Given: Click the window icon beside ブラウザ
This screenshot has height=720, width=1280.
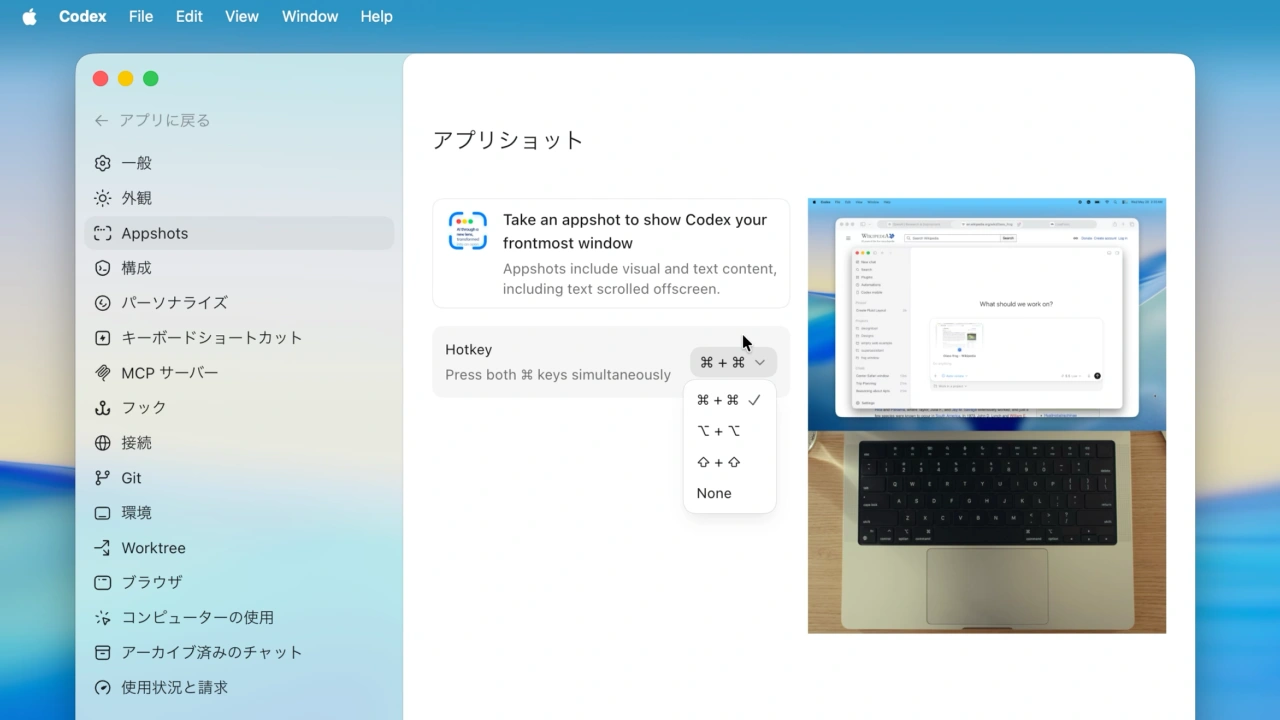Looking at the screenshot, I should click(102, 582).
